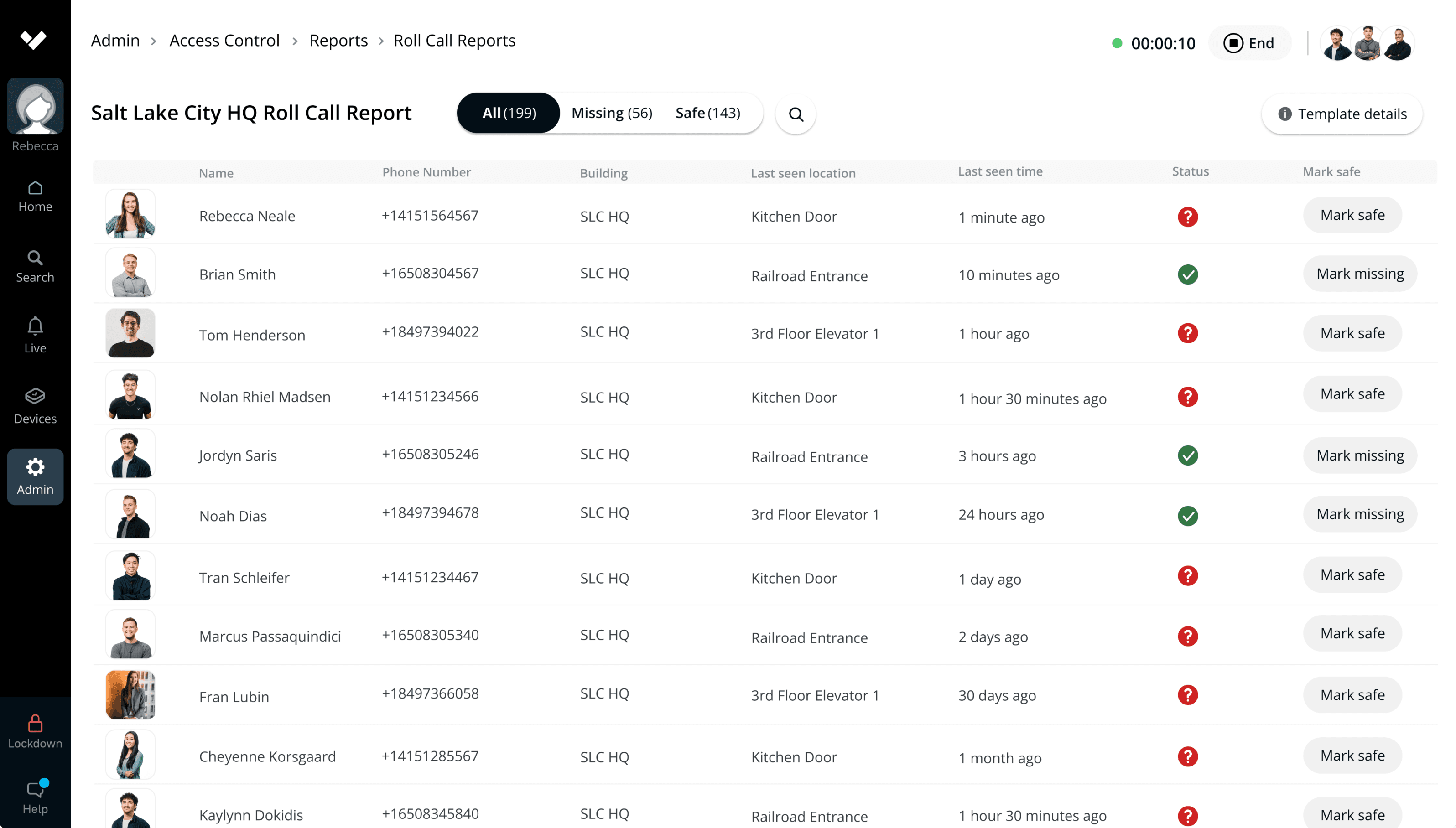Mark Jordyn Saris as missing
This screenshot has width=1456, height=828.
tap(1360, 455)
